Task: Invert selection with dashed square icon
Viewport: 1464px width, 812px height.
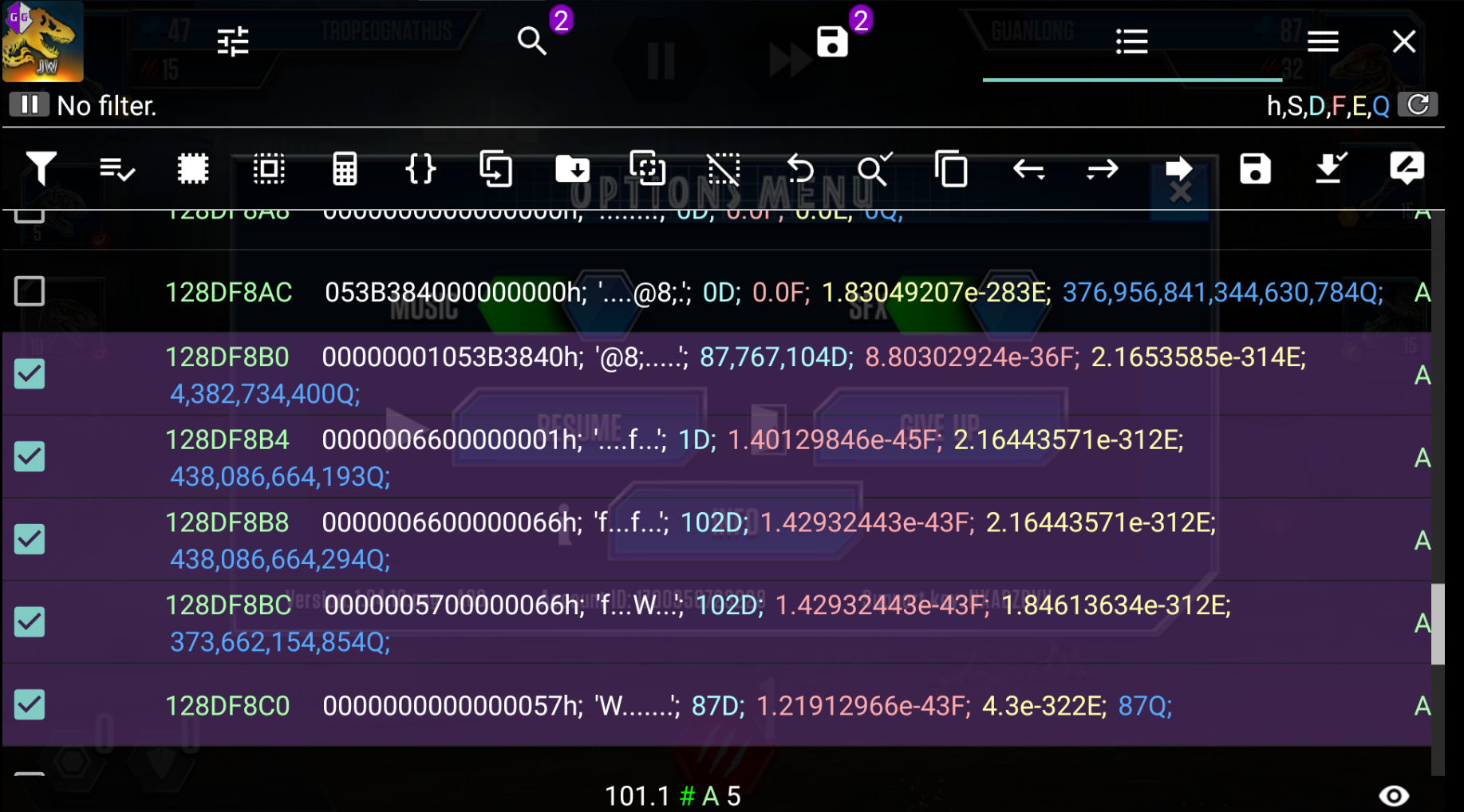Action: click(269, 169)
